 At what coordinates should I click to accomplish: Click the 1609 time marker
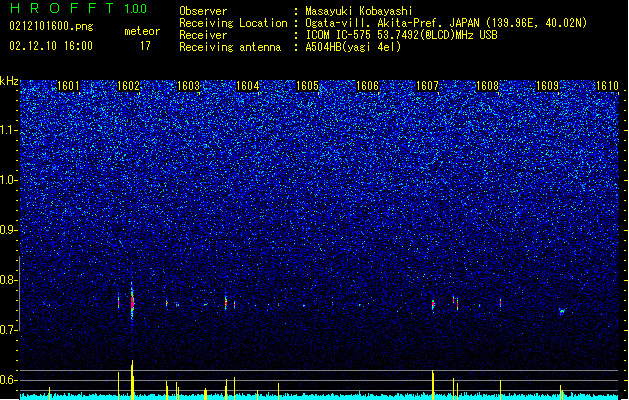pos(547,86)
